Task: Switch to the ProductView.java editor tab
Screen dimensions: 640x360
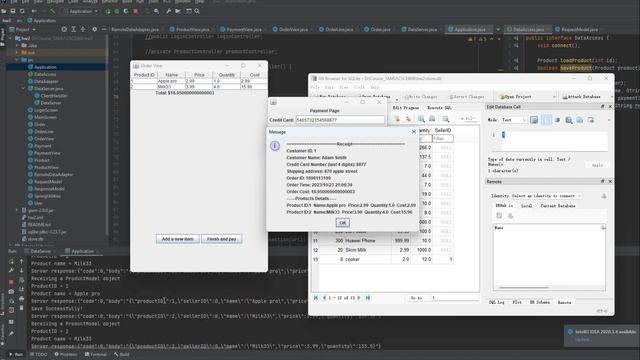Action: (x=192, y=29)
